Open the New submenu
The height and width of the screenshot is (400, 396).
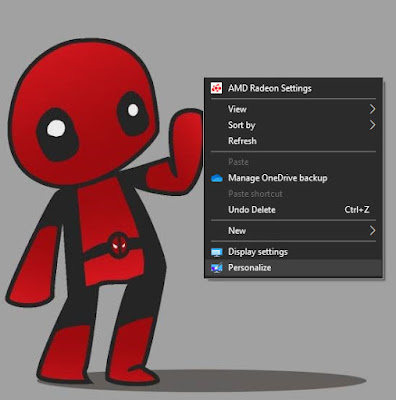pos(293,231)
